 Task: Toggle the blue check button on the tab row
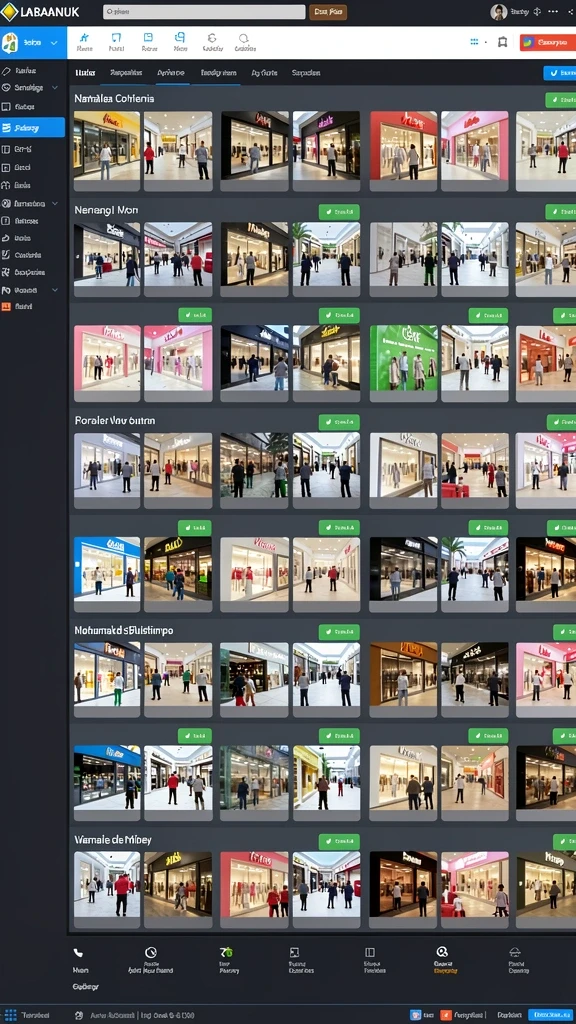560,73
